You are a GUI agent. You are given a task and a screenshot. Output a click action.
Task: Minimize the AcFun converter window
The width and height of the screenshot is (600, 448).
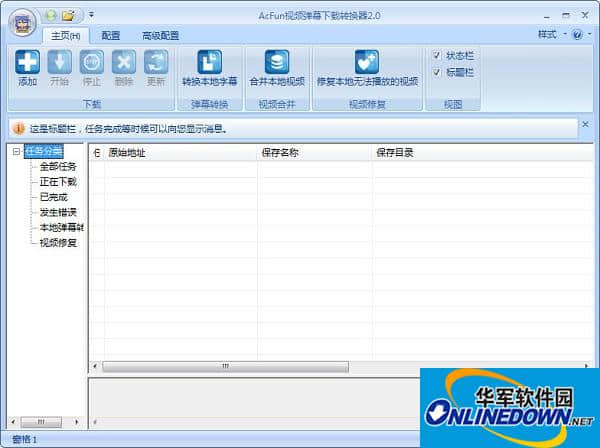click(x=546, y=16)
